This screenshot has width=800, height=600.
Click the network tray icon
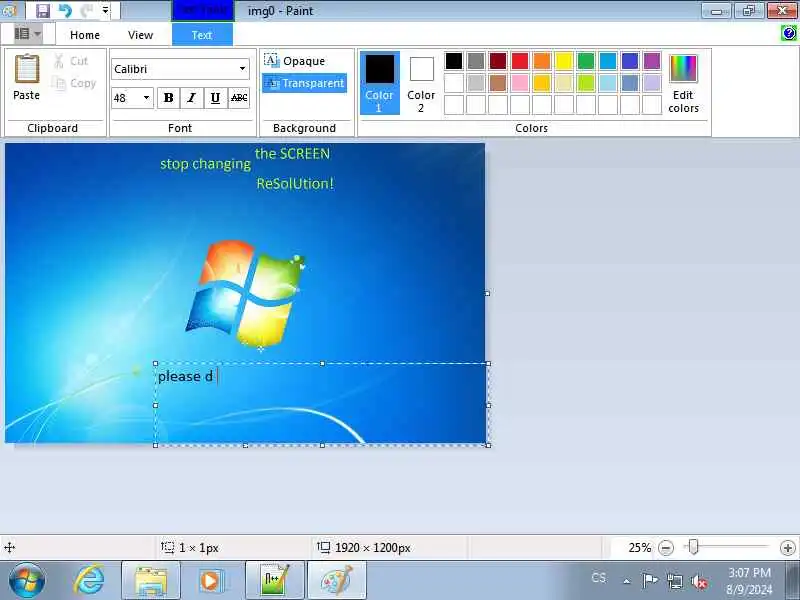[x=675, y=581]
